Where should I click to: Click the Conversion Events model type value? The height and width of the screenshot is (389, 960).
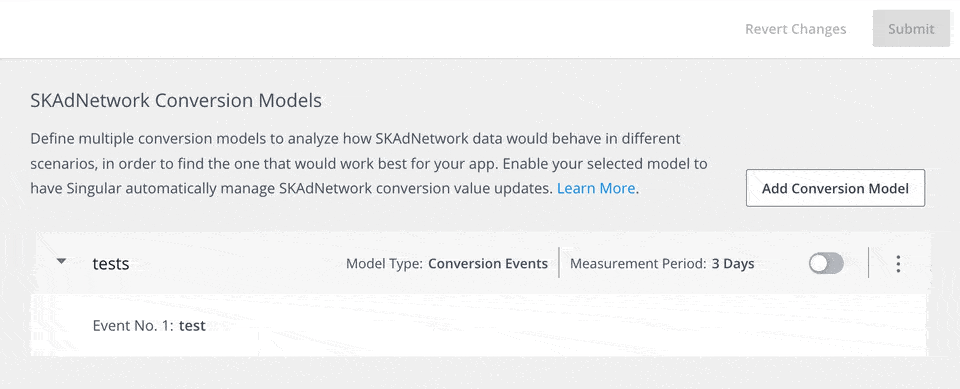coord(488,263)
